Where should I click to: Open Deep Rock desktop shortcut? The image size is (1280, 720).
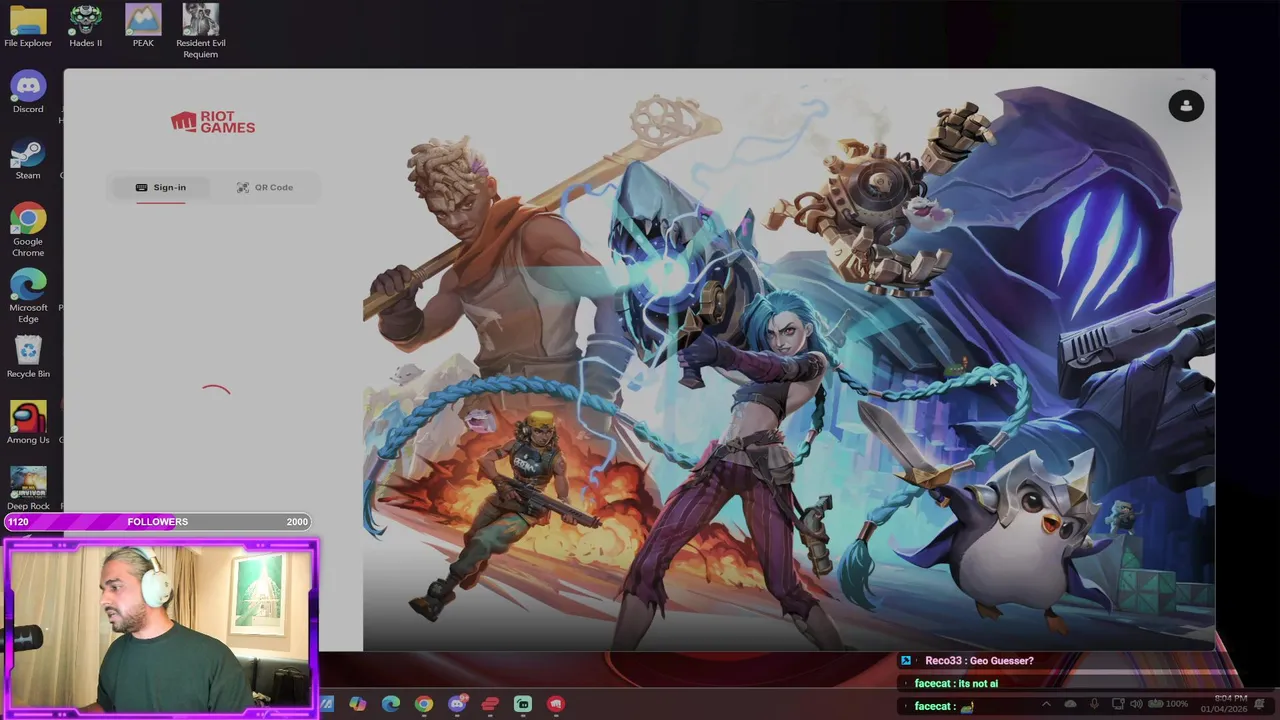click(28, 489)
